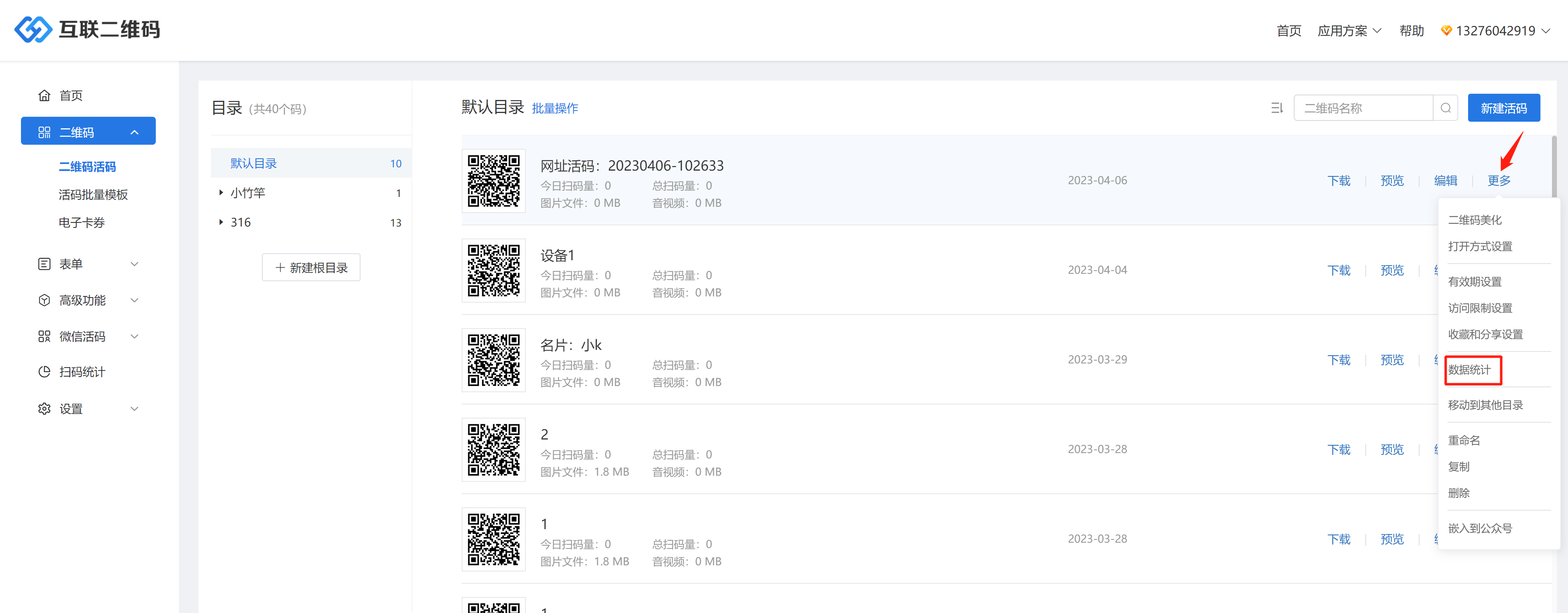Click 预览 for 网址活码 20230406-102633
This screenshot has width=1568, height=613.
[x=1392, y=181]
